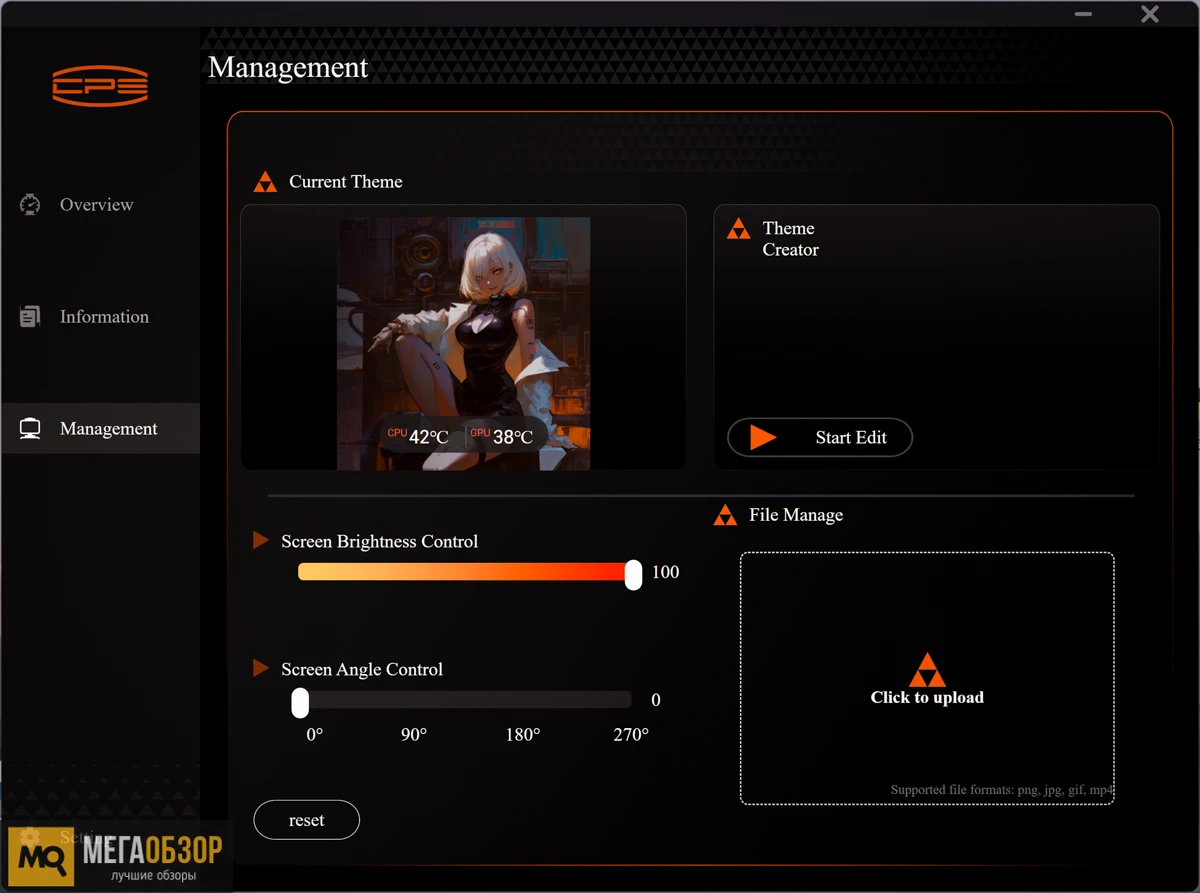Click the Screen Angle slider handle
Image resolution: width=1200 pixels, height=893 pixels.
[300, 702]
